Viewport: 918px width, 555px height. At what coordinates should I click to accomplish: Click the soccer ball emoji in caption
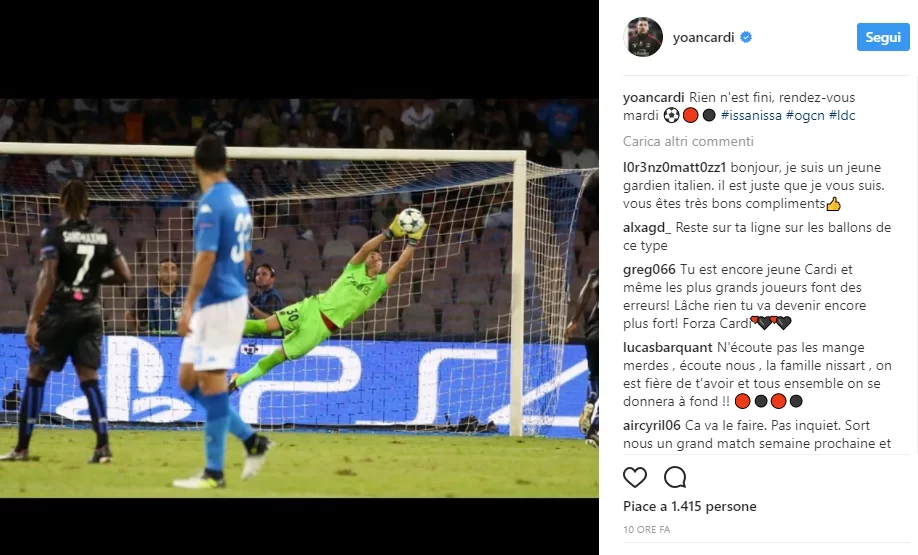coord(671,115)
